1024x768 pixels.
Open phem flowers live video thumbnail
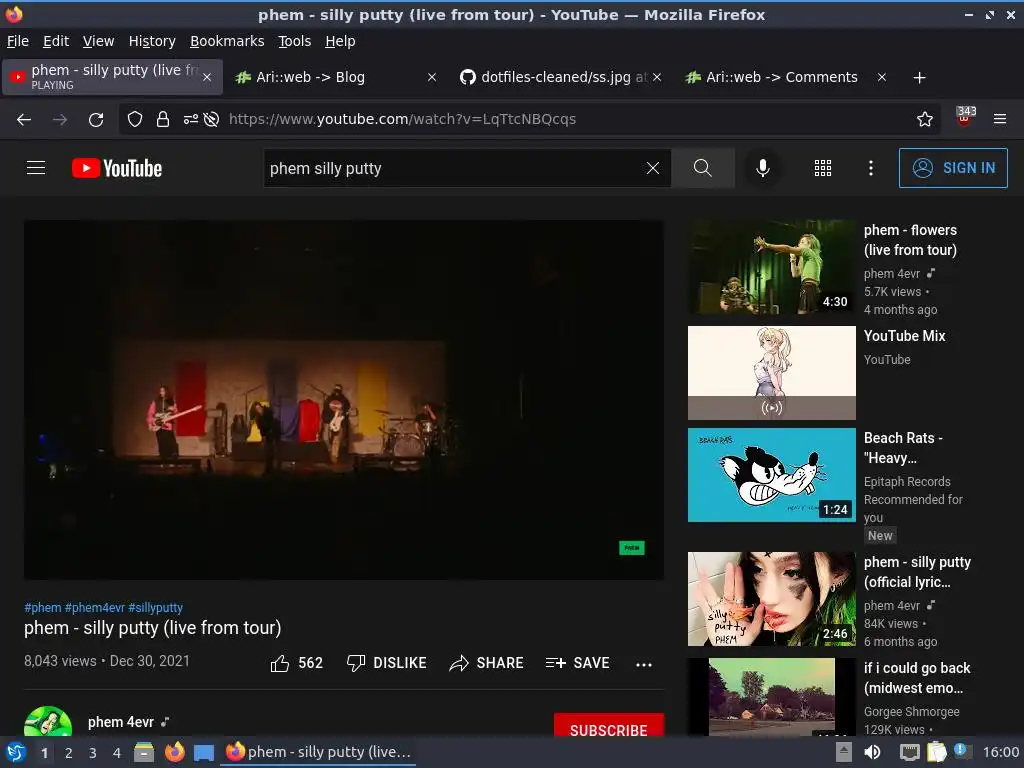point(771,267)
